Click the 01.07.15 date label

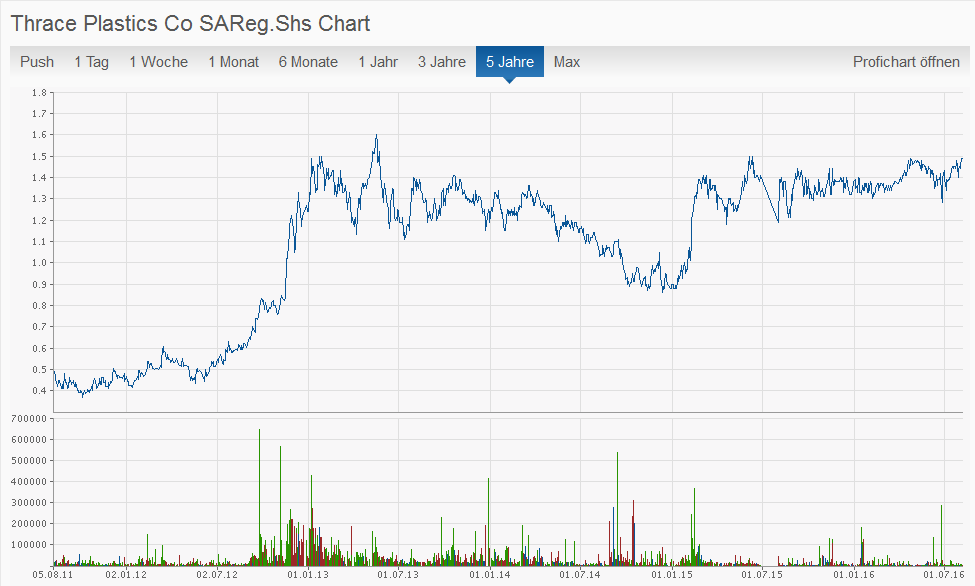tap(762, 575)
